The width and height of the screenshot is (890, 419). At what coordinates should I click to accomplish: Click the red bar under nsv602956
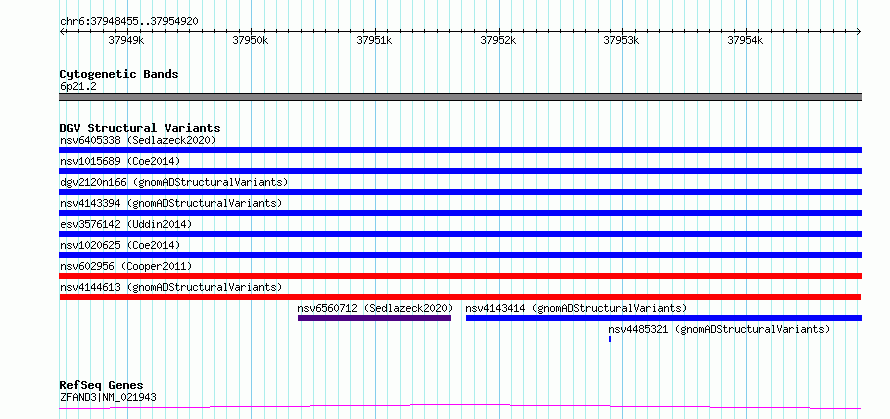point(460,276)
